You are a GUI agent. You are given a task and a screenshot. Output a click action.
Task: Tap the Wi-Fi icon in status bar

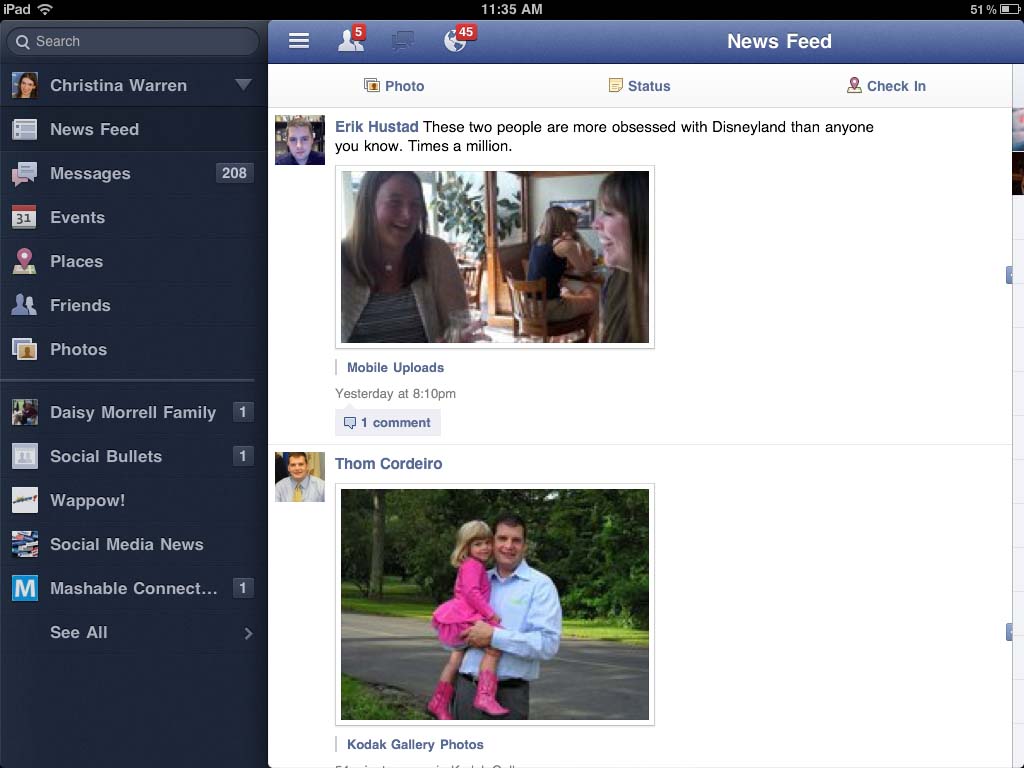44,9
